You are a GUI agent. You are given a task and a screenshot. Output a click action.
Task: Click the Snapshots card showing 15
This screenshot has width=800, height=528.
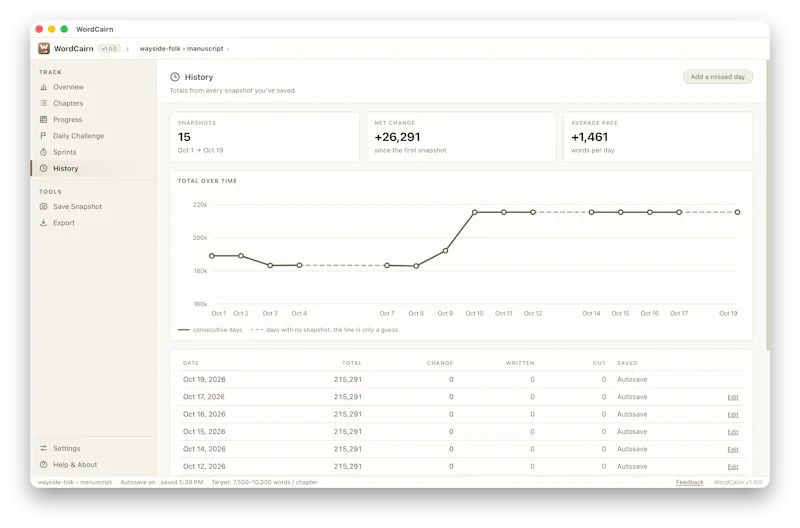264,137
